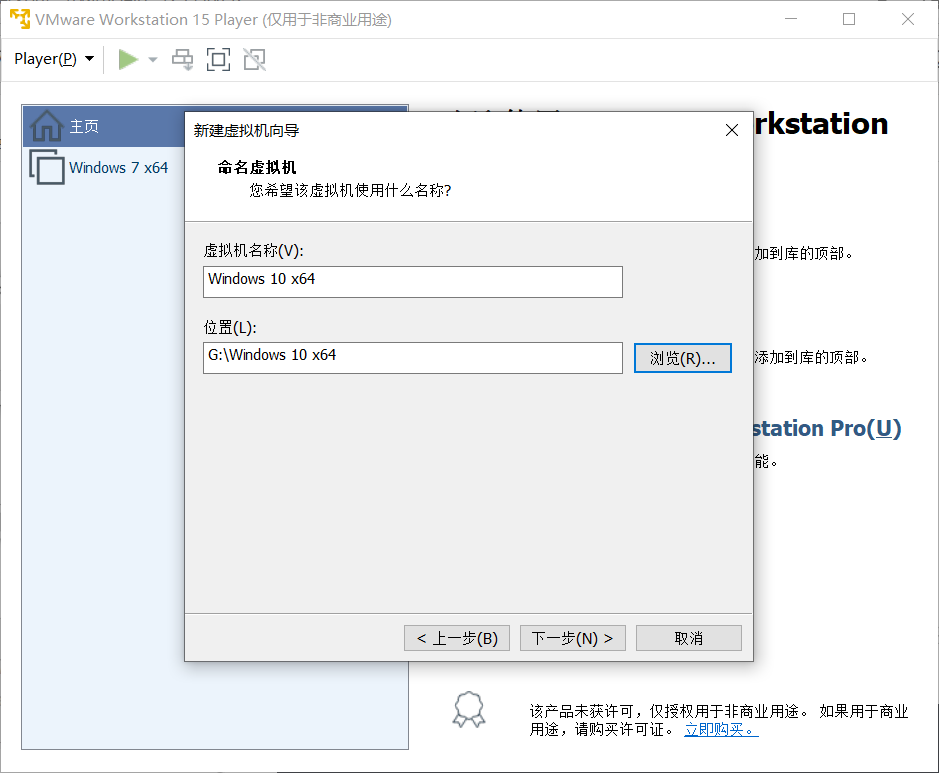
Task: Click the 命名虚拟机 heading text
Action: (x=257, y=168)
